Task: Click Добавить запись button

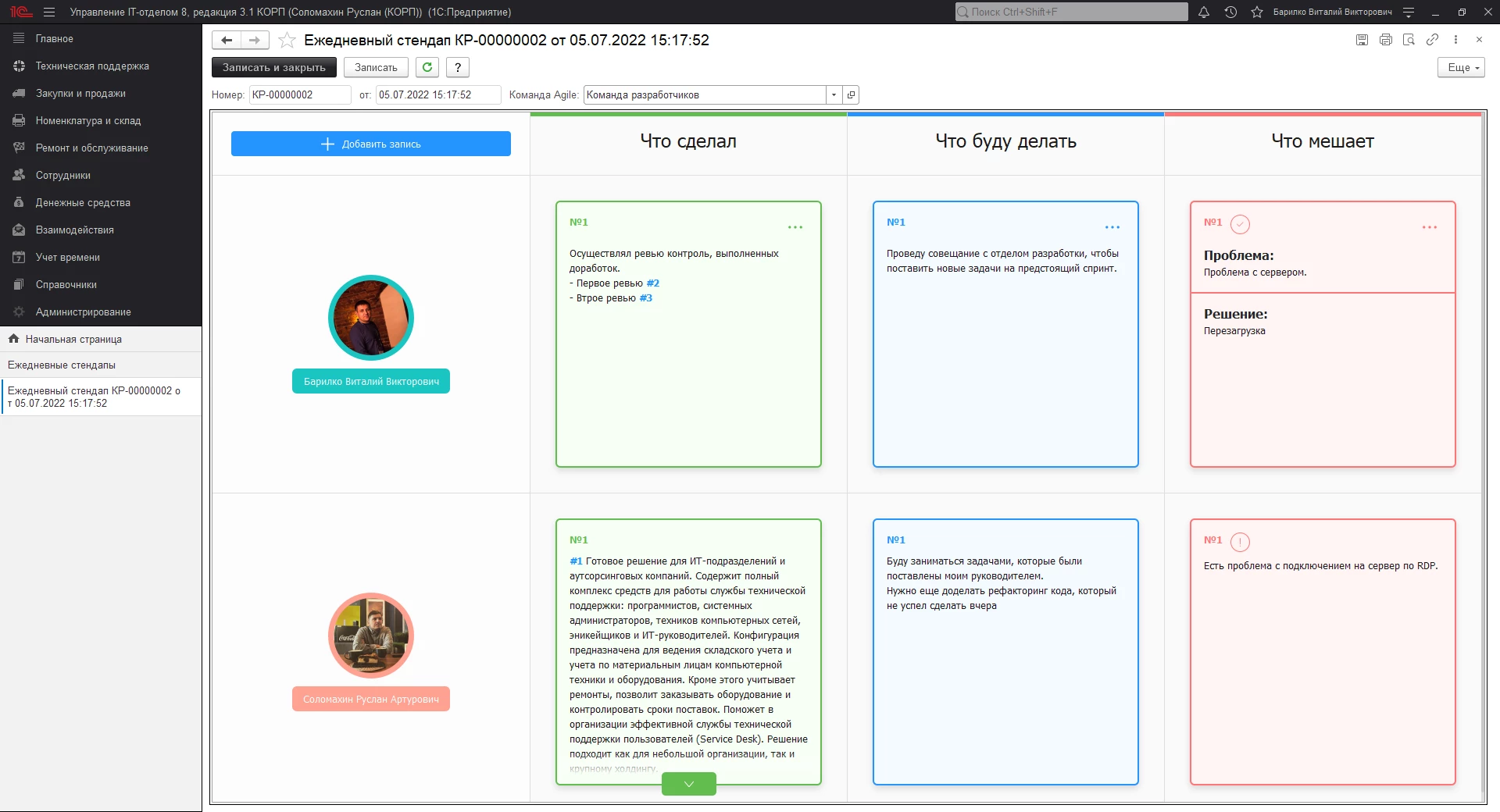Action: point(371,144)
